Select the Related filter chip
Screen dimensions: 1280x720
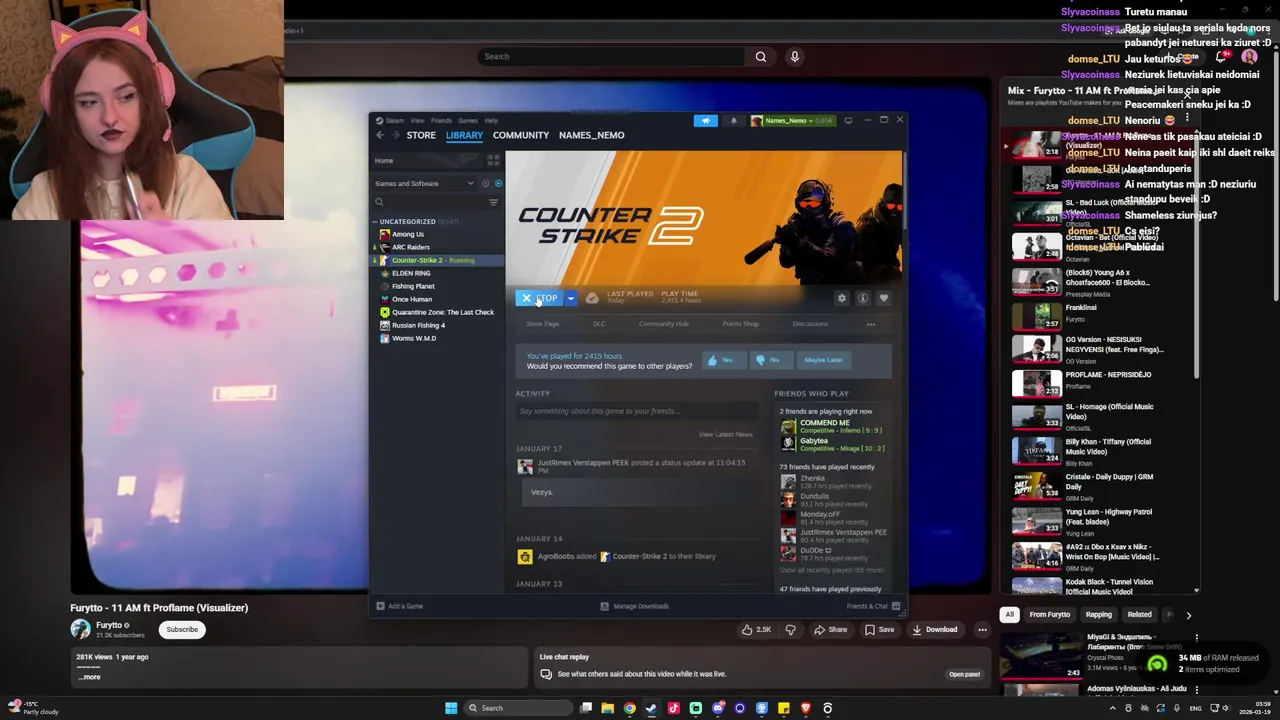[x=1139, y=615]
